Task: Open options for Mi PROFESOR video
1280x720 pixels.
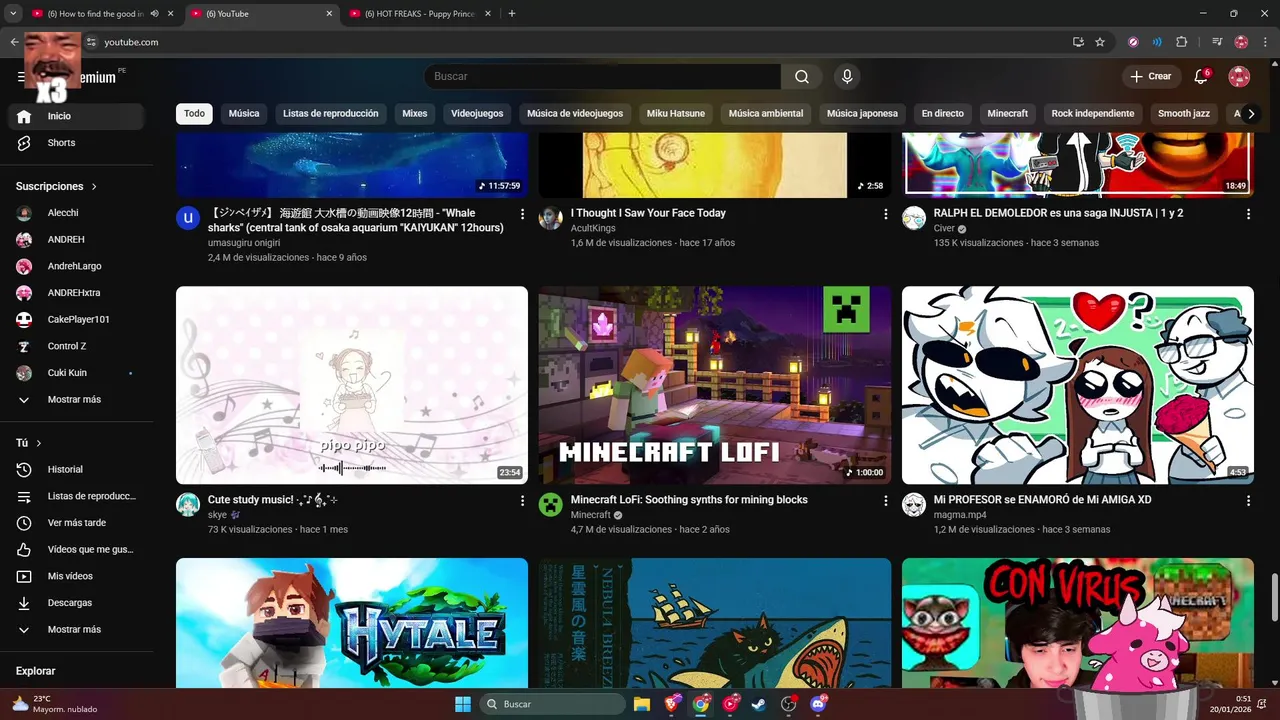Action: pyautogui.click(x=1248, y=500)
